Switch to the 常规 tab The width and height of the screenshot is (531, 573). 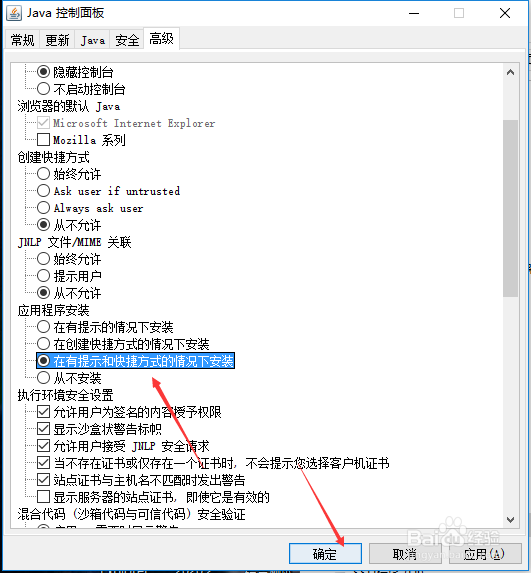click(x=22, y=40)
